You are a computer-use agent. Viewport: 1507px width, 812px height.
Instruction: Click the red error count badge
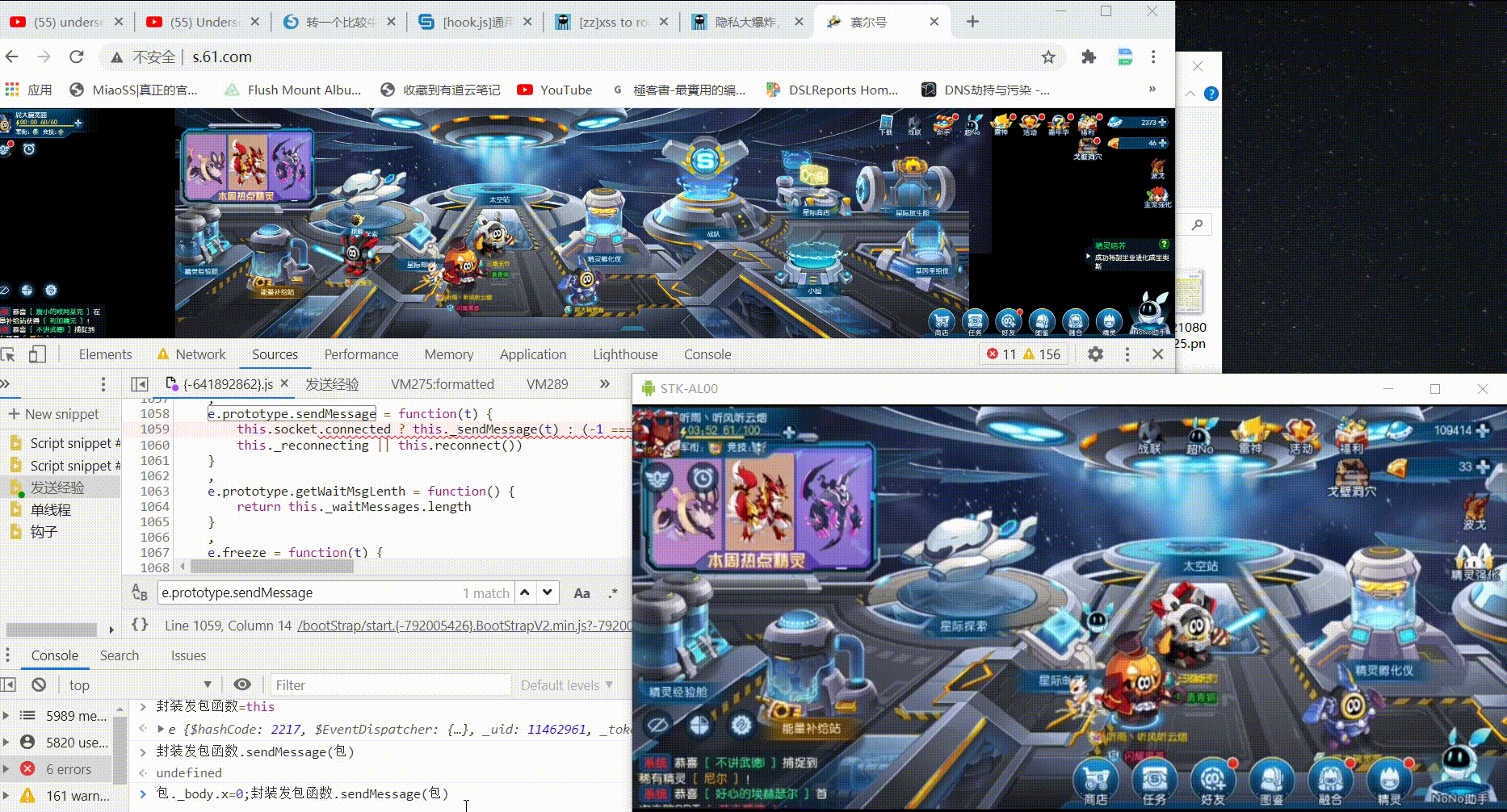pos(1001,354)
